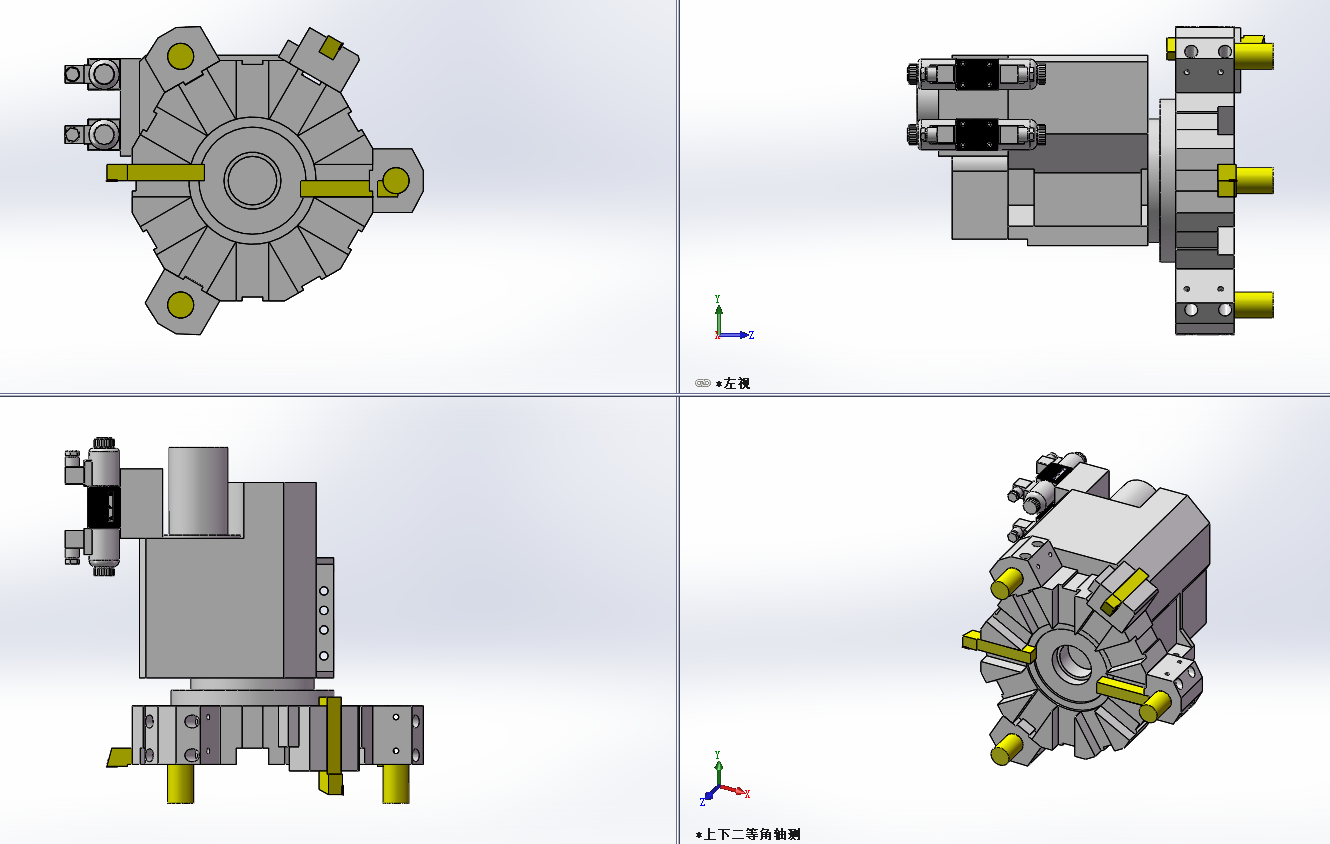Image resolution: width=1330 pixels, height=844 pixels.
Task: Select the central bore in the top-left viewport
Action: point(252,180)
